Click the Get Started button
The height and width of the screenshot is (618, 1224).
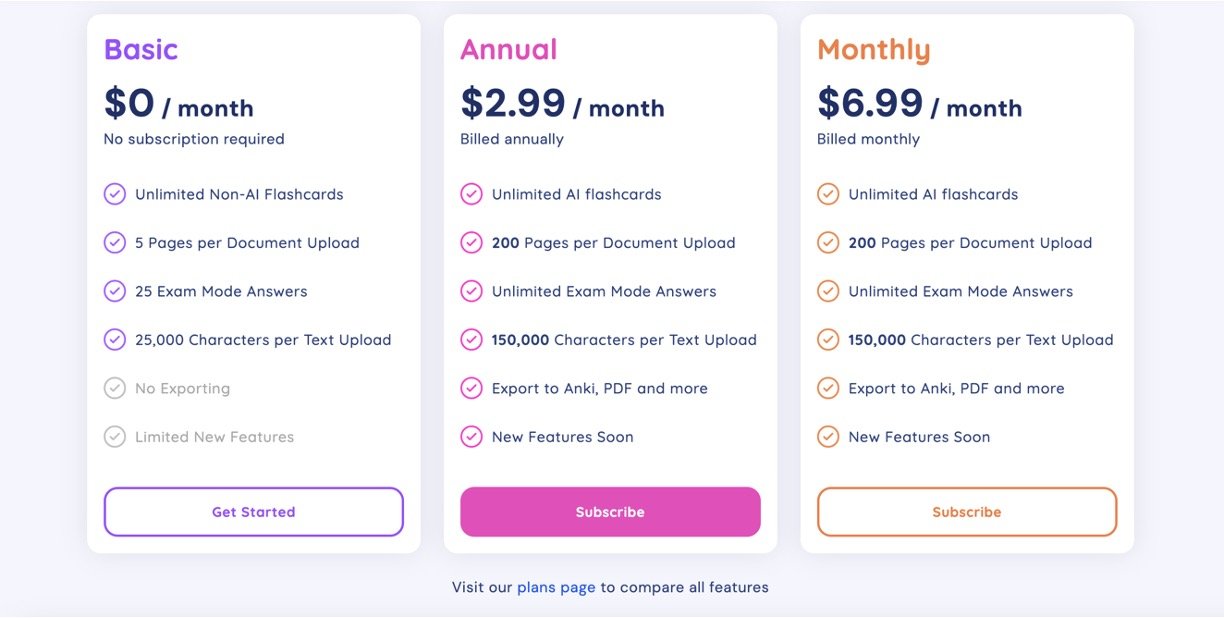[x=253, y=512]
